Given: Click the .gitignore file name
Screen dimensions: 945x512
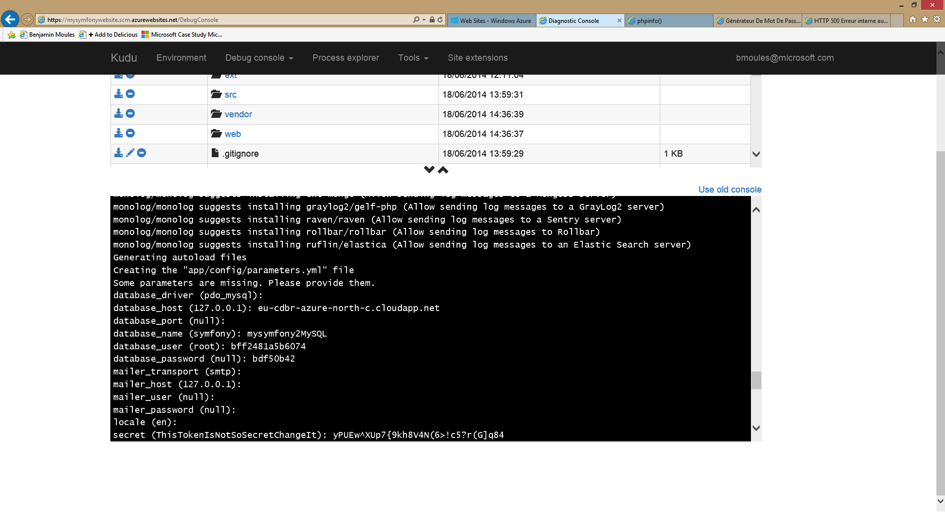Looking at the screenshot, I should click(240, 154).
